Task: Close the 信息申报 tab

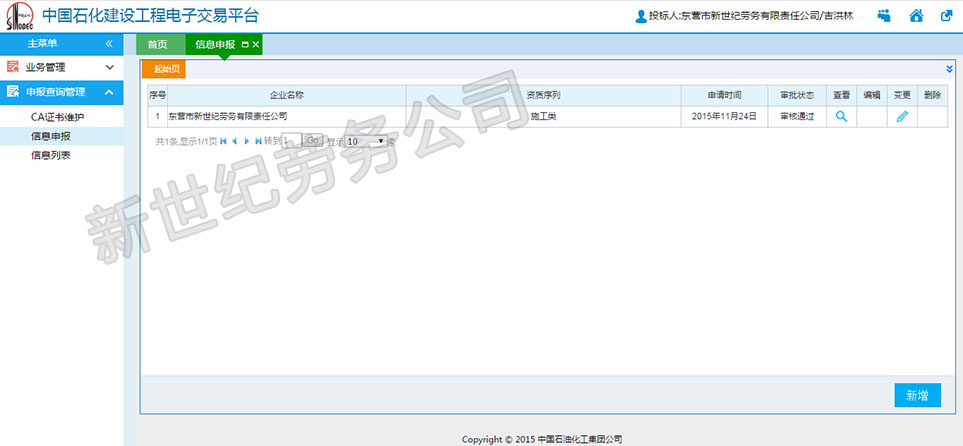Action: [x=256, y=44]
